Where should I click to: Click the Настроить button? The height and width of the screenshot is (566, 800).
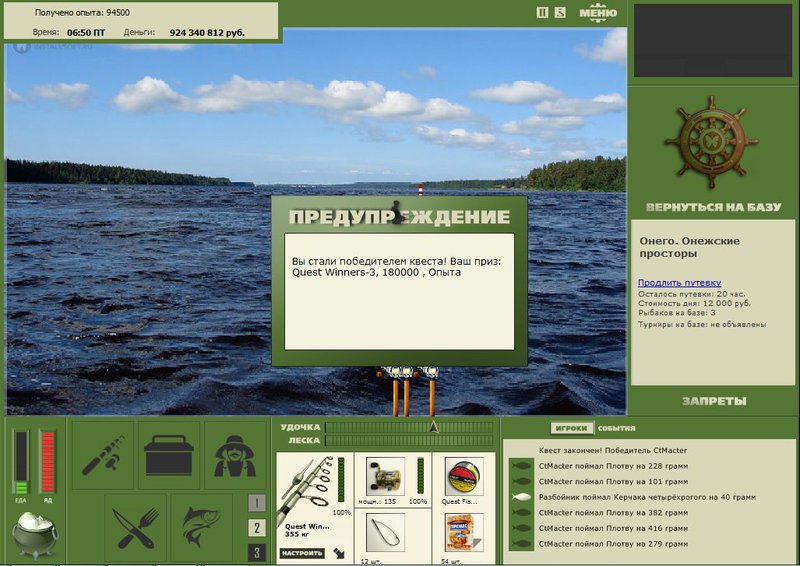click(x=302, y=553)
